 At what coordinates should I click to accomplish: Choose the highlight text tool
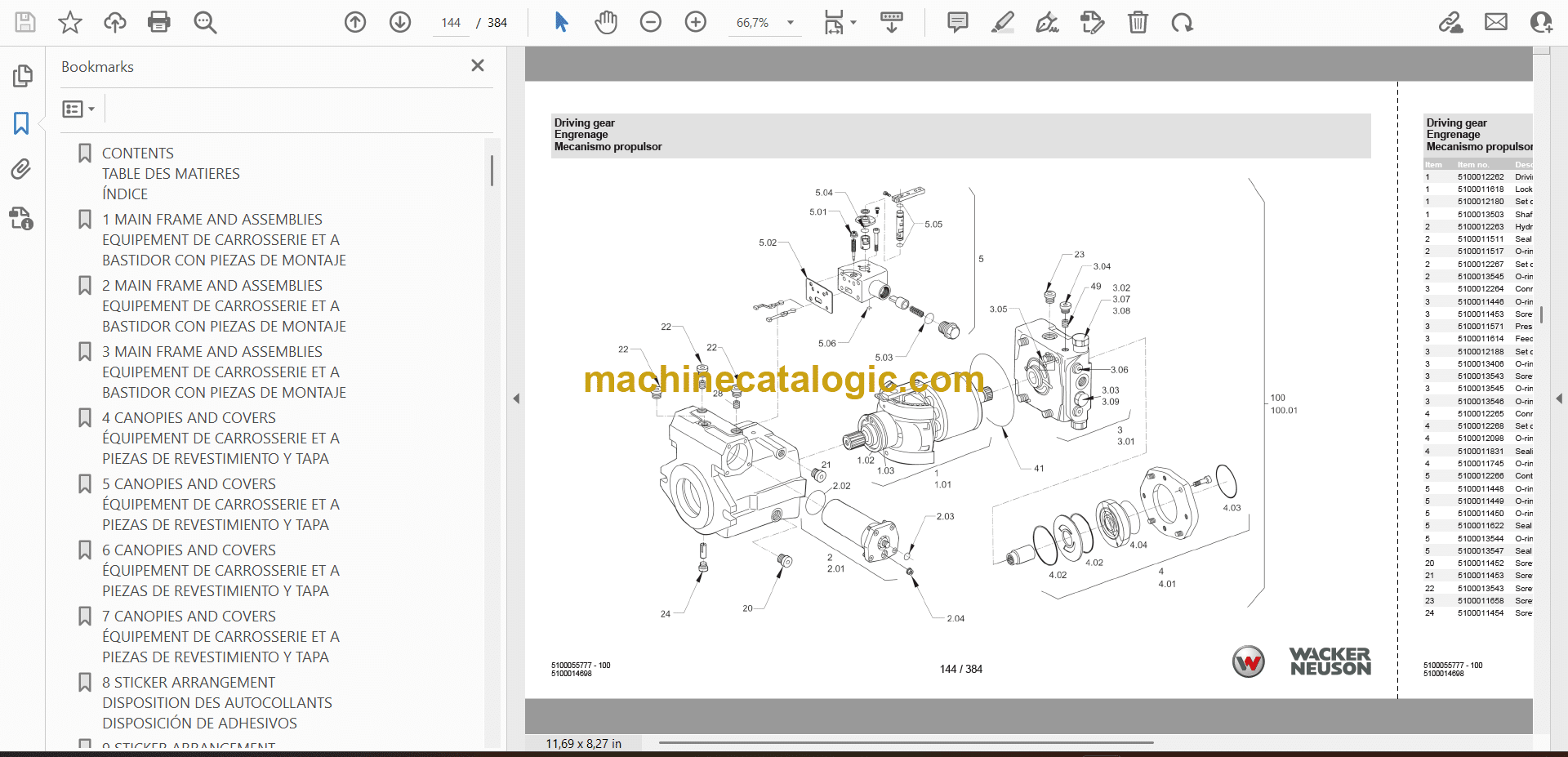1003,22
